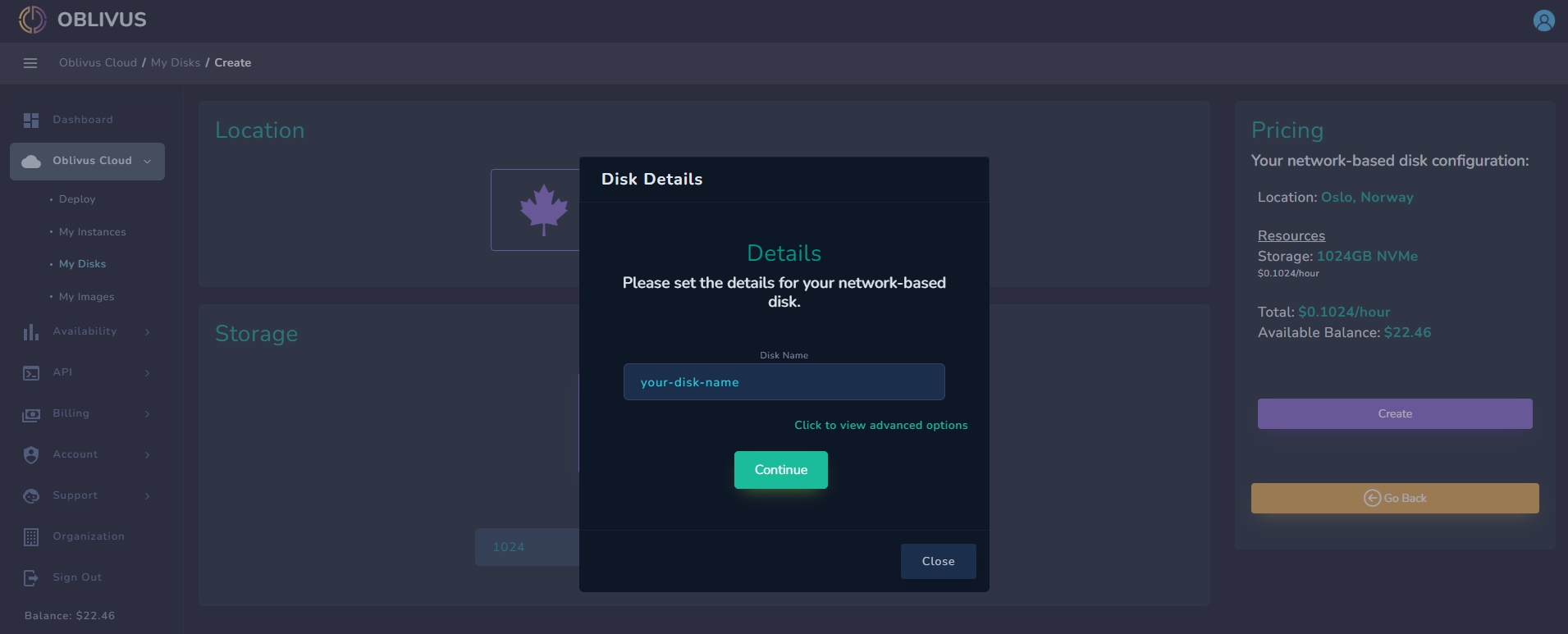Click the Continue button
Image resolution: width=1568 pixels, height=634 pixels.
pyautogui.click(x=781, y=470)
